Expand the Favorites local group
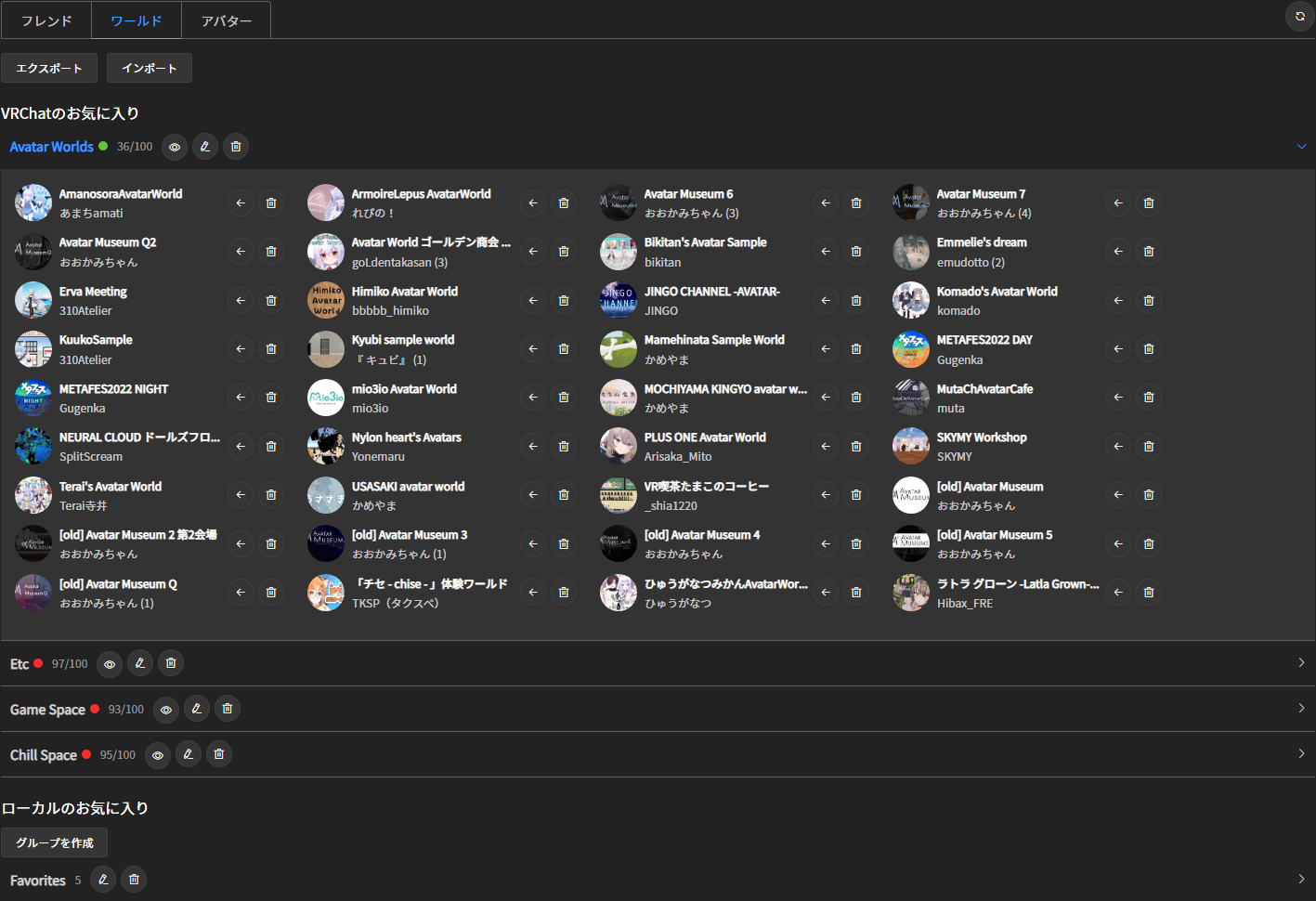The width and height of the screenshot is (1316, 901). (x=1303, y=880)
